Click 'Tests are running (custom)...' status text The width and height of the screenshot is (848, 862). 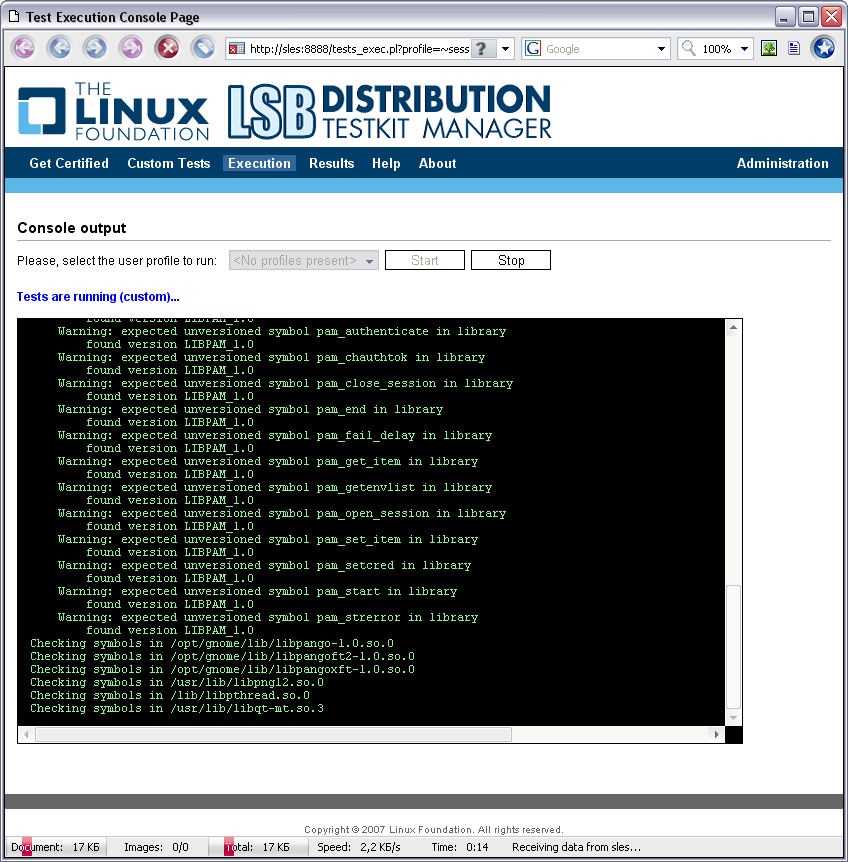point(98,297)
